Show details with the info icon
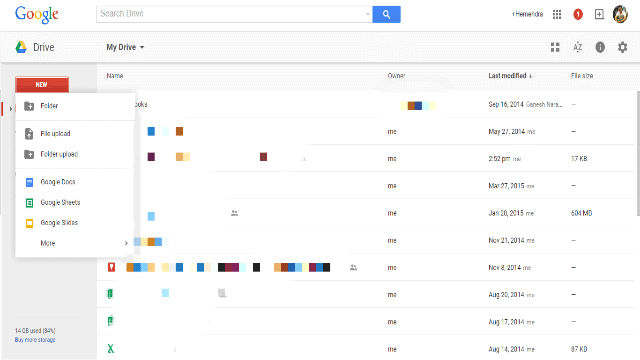The width and height of the screenshot is (640, 360). tap(600, 47)
